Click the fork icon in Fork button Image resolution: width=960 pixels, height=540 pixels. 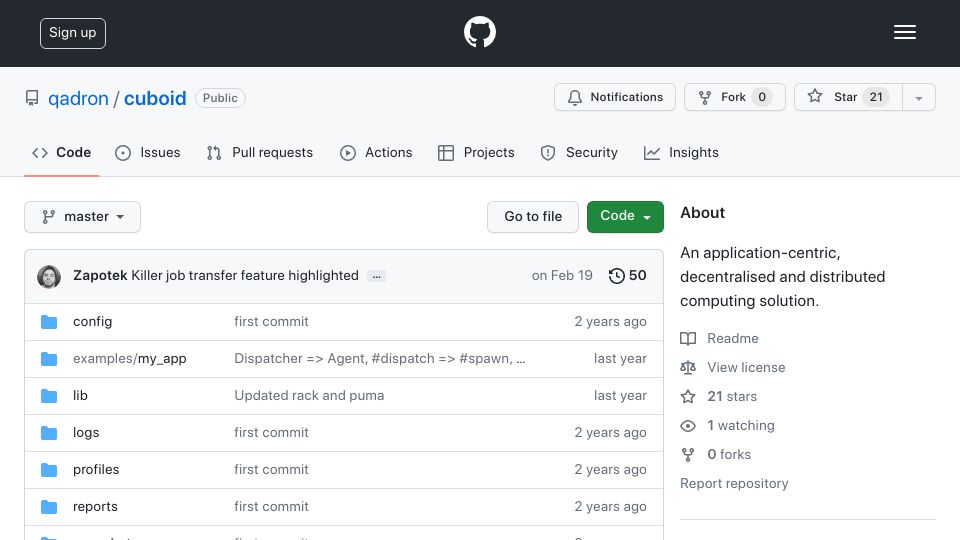coord(705,97)
